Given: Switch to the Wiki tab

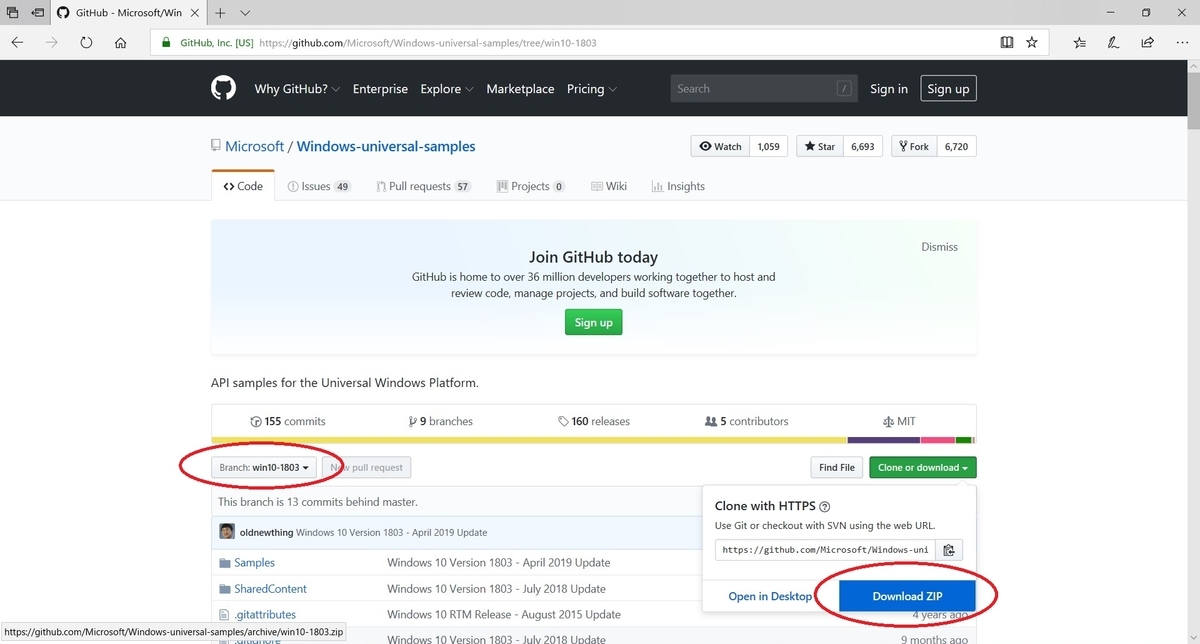Looking at the screenshot, I should tap(609, 186).
